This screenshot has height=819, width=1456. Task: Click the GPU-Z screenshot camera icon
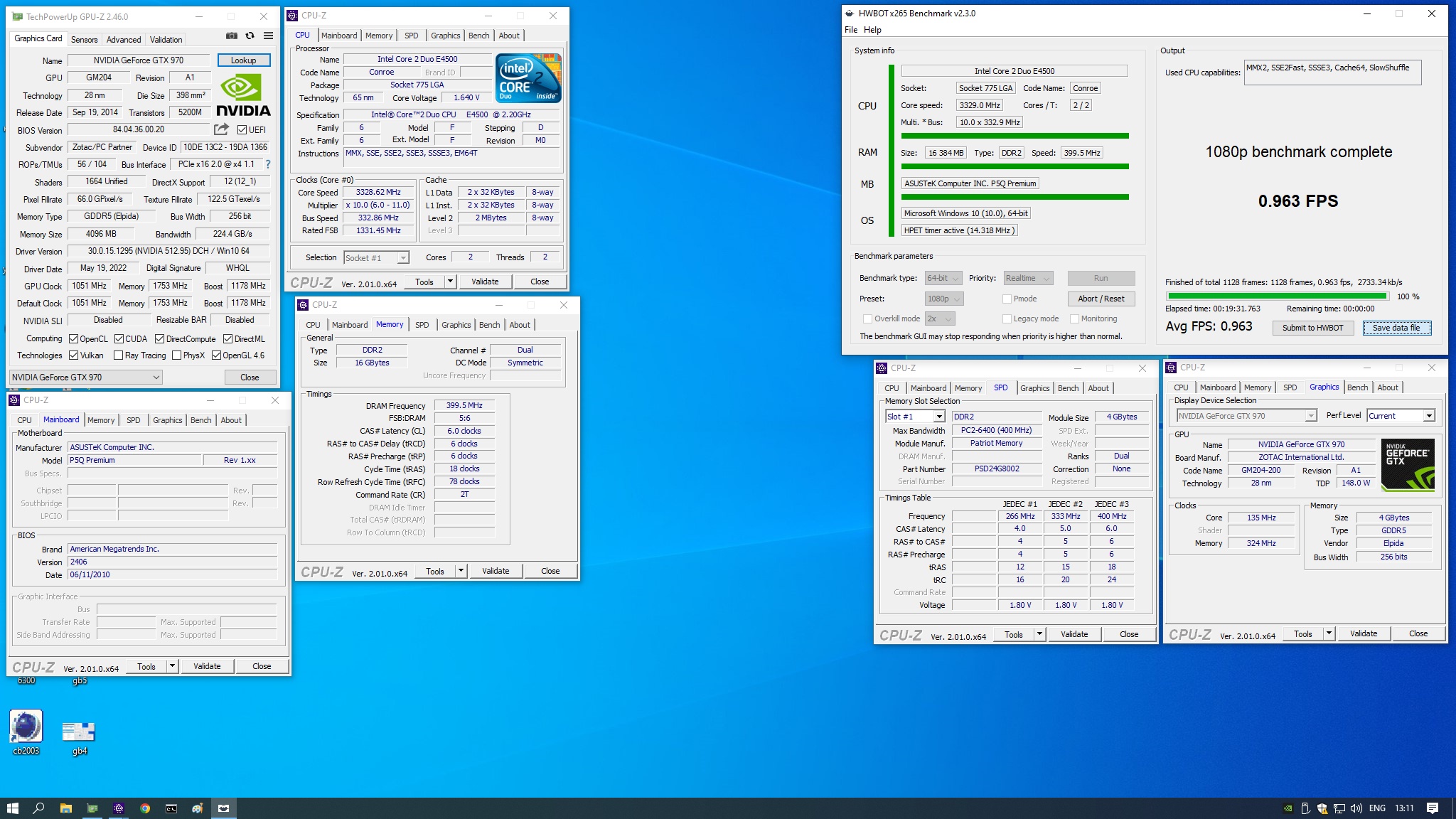[x=232, y=36]
